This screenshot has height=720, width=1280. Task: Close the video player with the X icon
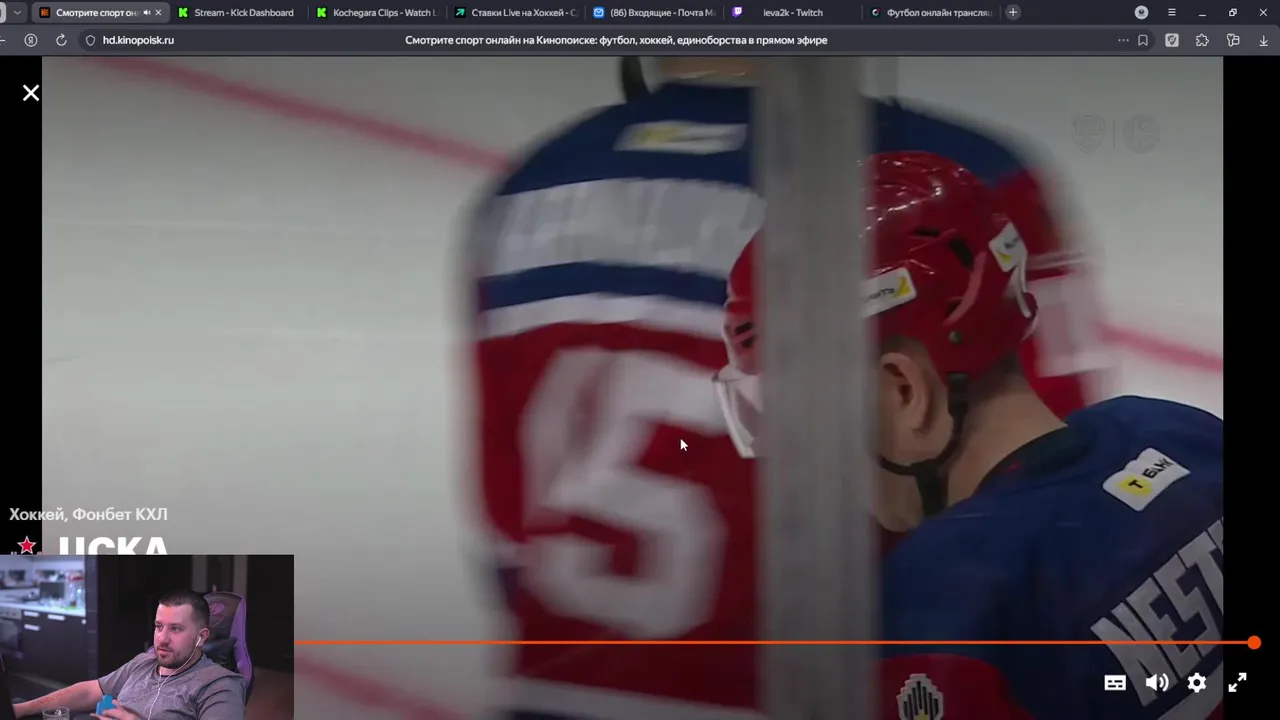(31, 93)
